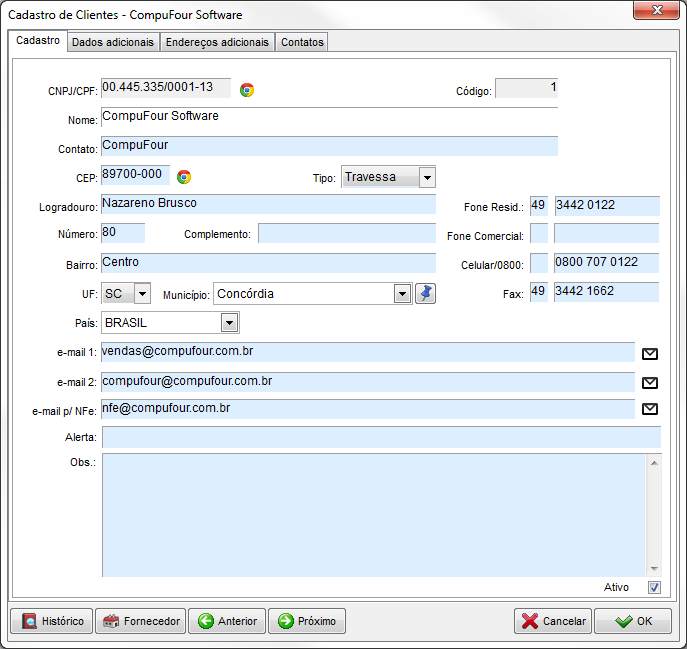Click the Cancelar button
The width and height of the screenshot is (687, 649).
pos(553,621)
